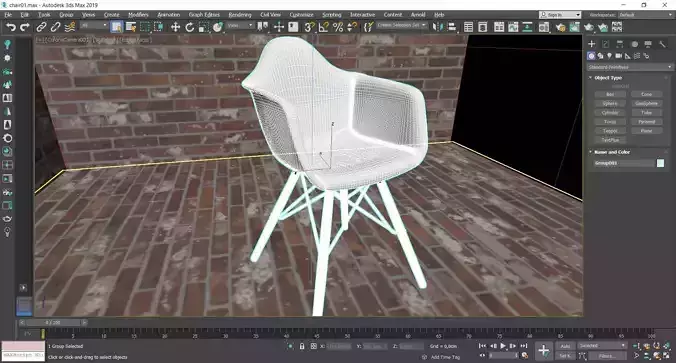Open key filter Selected dropdown
The height and width of the screenshot is (363, 676).
pyautogui.click(x=602, y=346)
